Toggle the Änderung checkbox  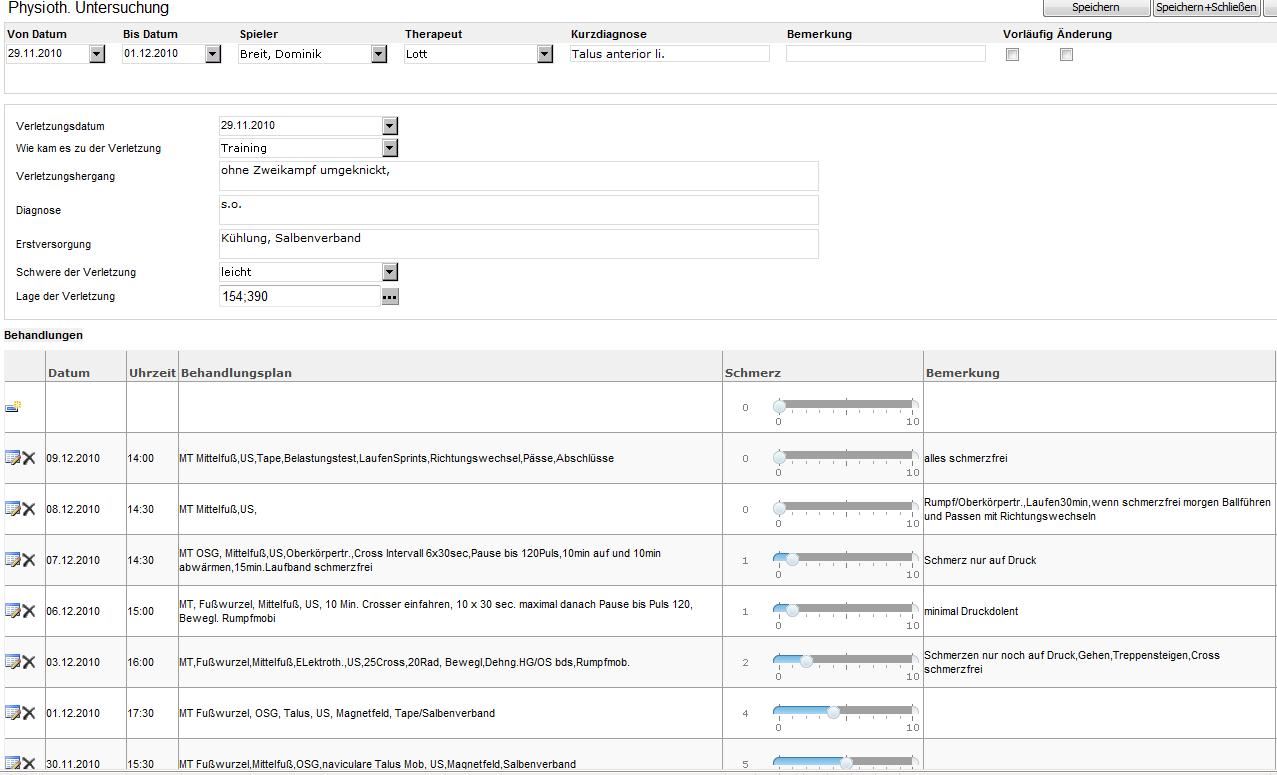tap(1066, 55)
